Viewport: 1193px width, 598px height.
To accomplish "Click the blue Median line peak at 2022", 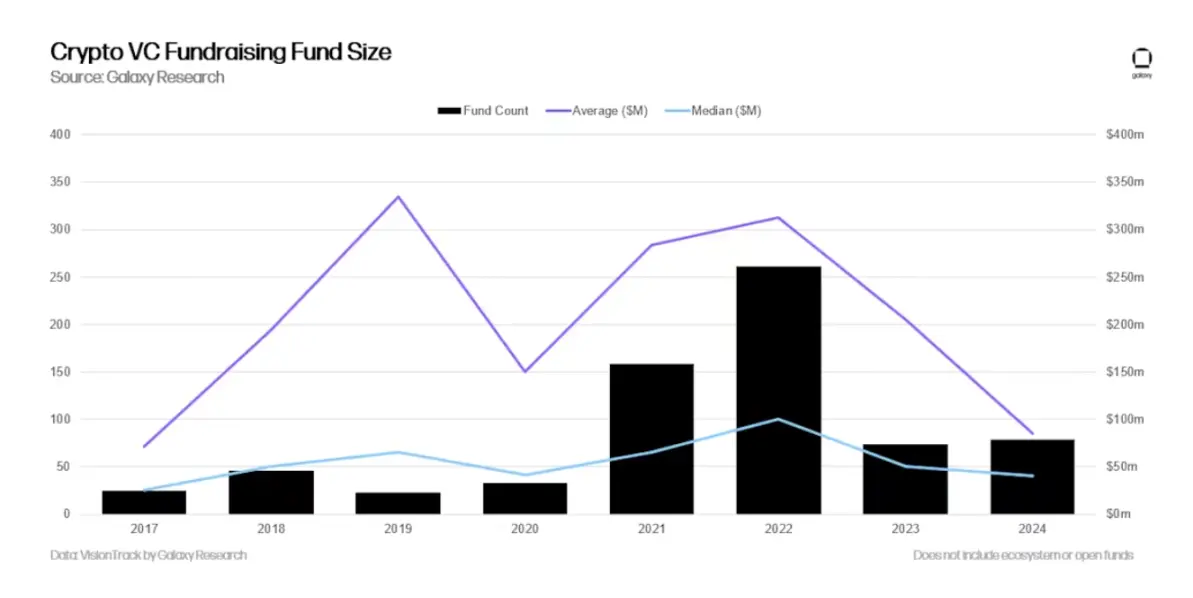I will coord(778,419).
